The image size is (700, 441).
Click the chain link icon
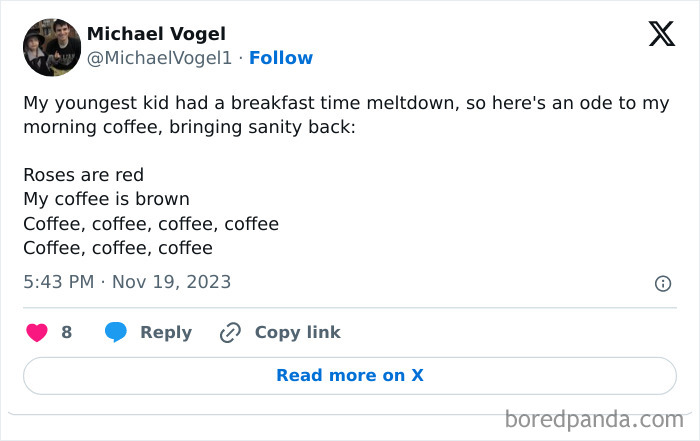[231, 333]
